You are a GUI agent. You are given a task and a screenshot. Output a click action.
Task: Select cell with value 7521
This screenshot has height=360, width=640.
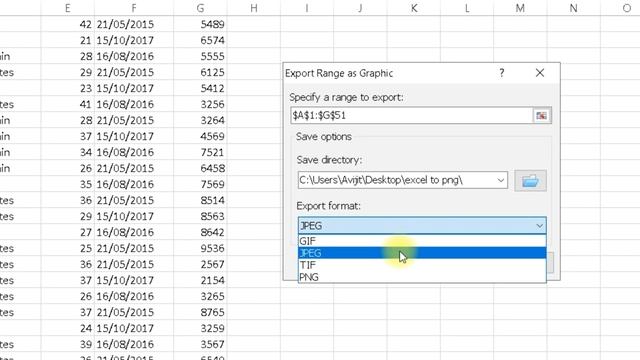pyautogui.click(x=200, y=152)
